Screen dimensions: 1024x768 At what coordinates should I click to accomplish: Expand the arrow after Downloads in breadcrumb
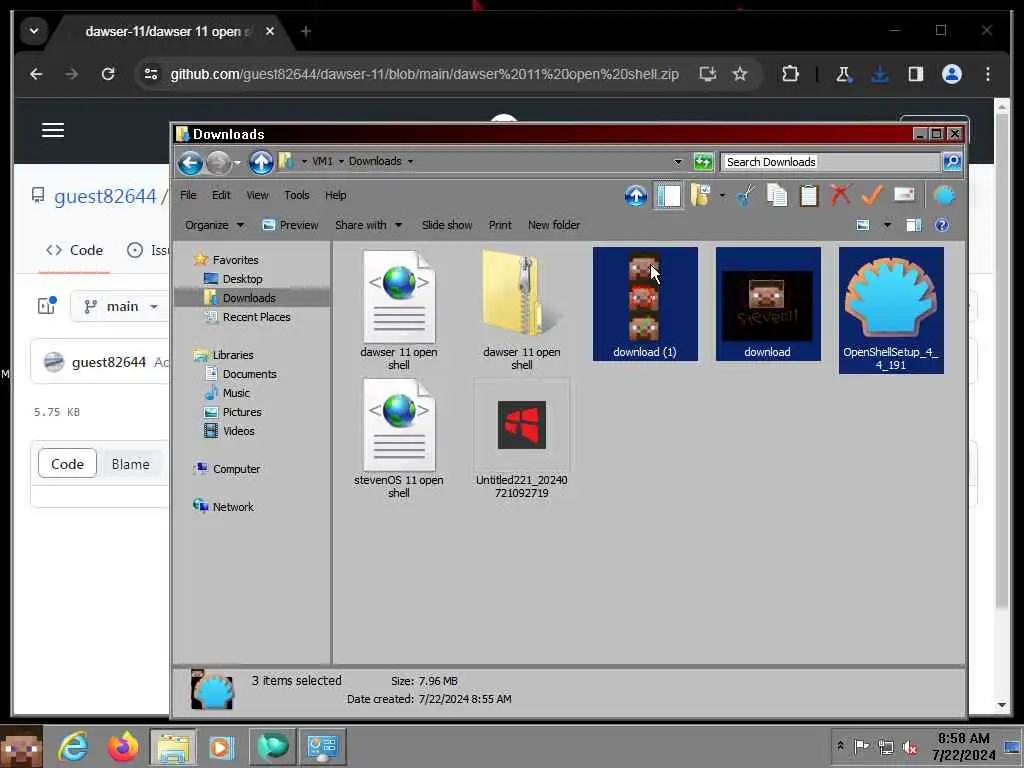[410, 161]
